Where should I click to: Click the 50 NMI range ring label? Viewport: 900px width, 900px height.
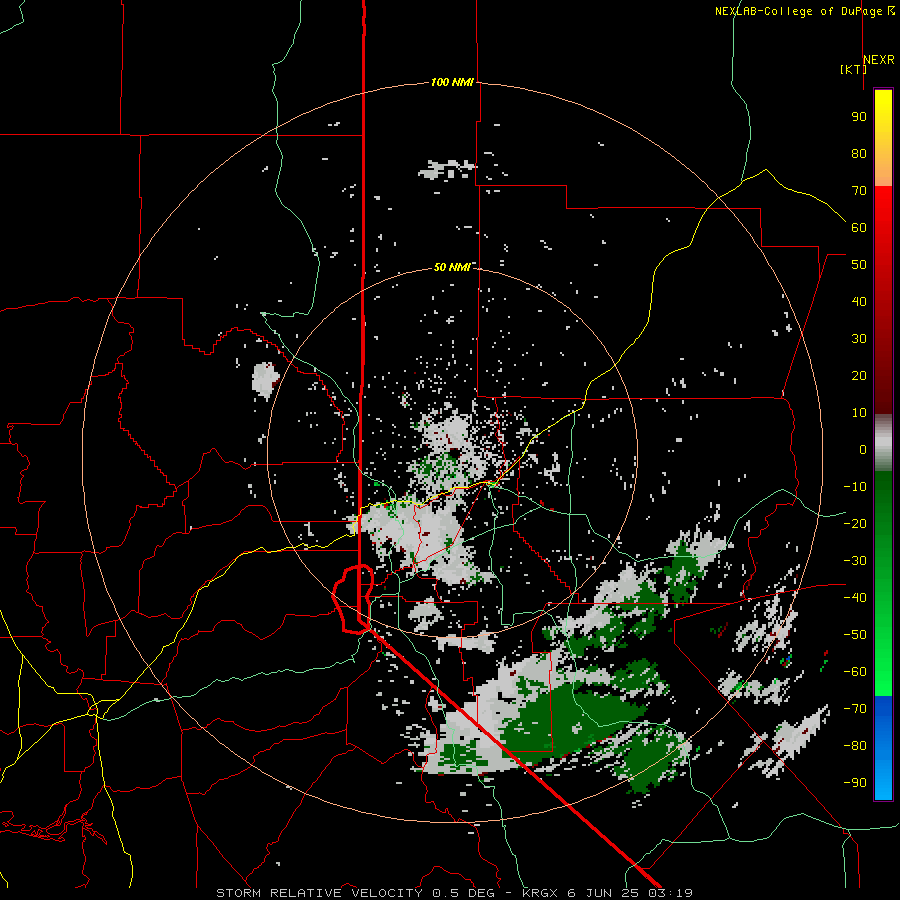coord(452,267)
